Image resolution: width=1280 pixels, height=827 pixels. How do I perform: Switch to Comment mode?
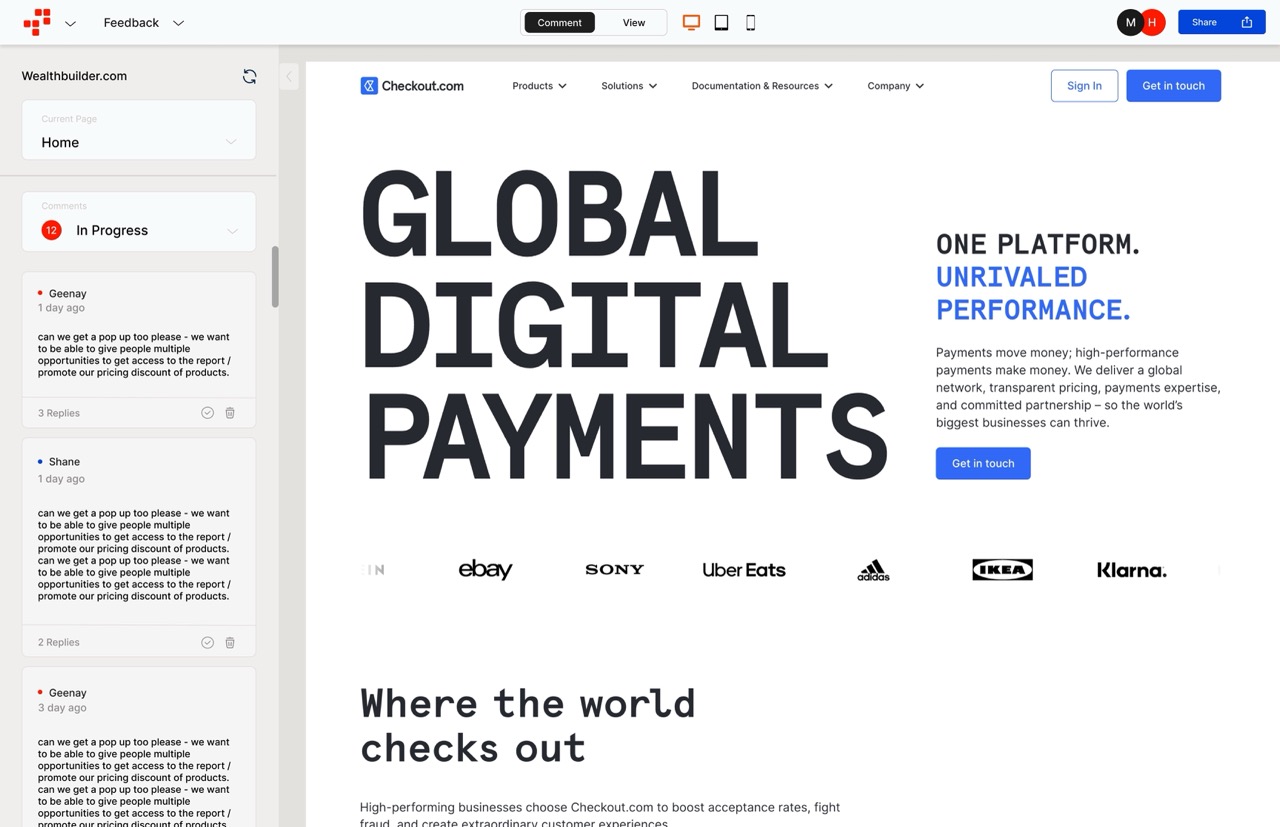point(559,22)
